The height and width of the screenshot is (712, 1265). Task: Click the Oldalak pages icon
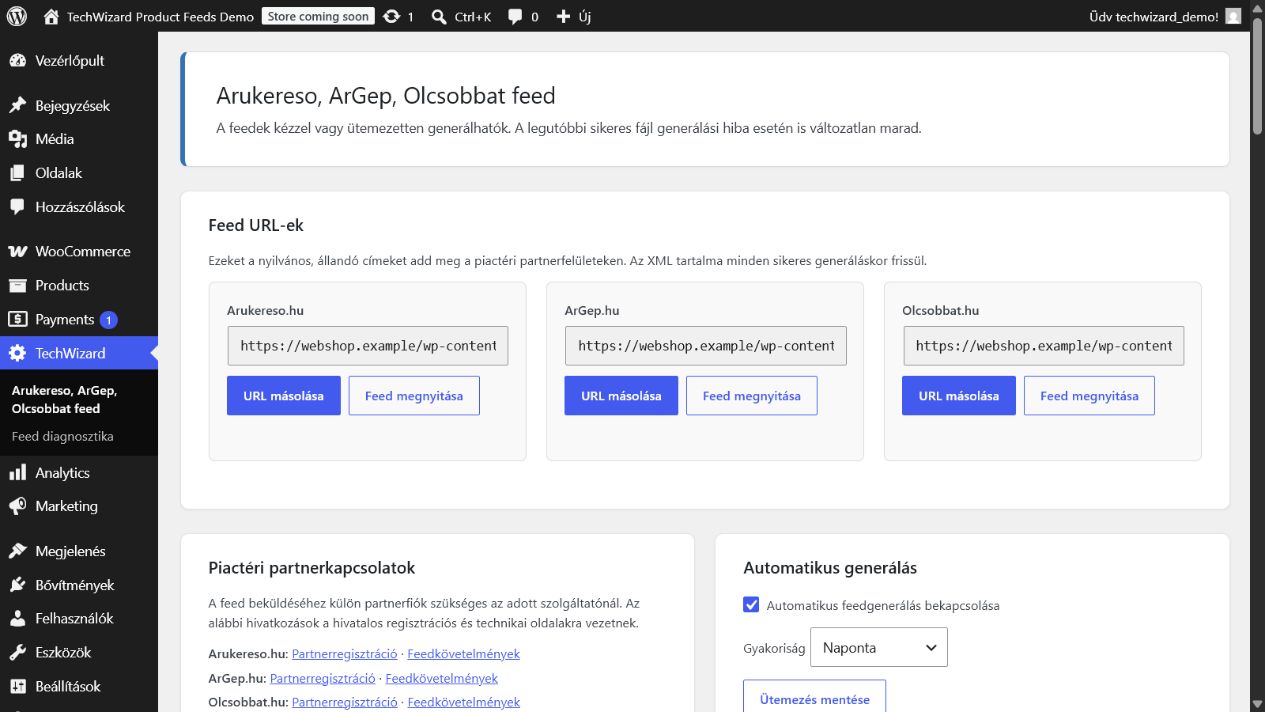click(x=17, y=173)
